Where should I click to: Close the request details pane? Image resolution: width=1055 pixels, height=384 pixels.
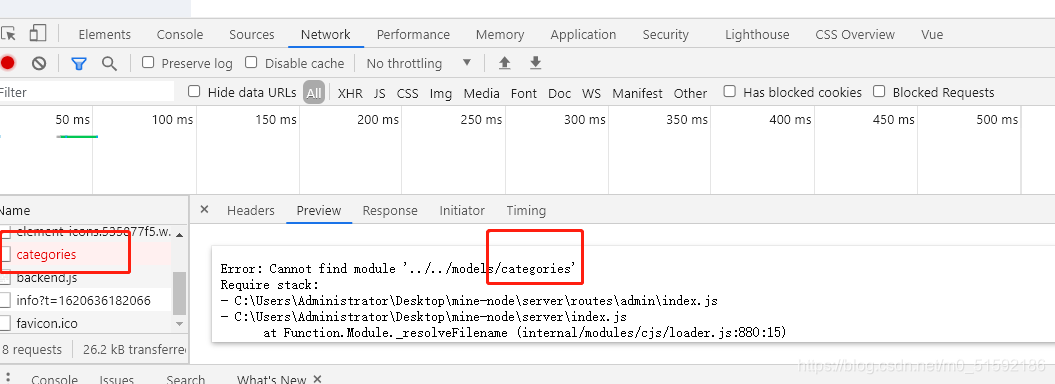point(205,210)
